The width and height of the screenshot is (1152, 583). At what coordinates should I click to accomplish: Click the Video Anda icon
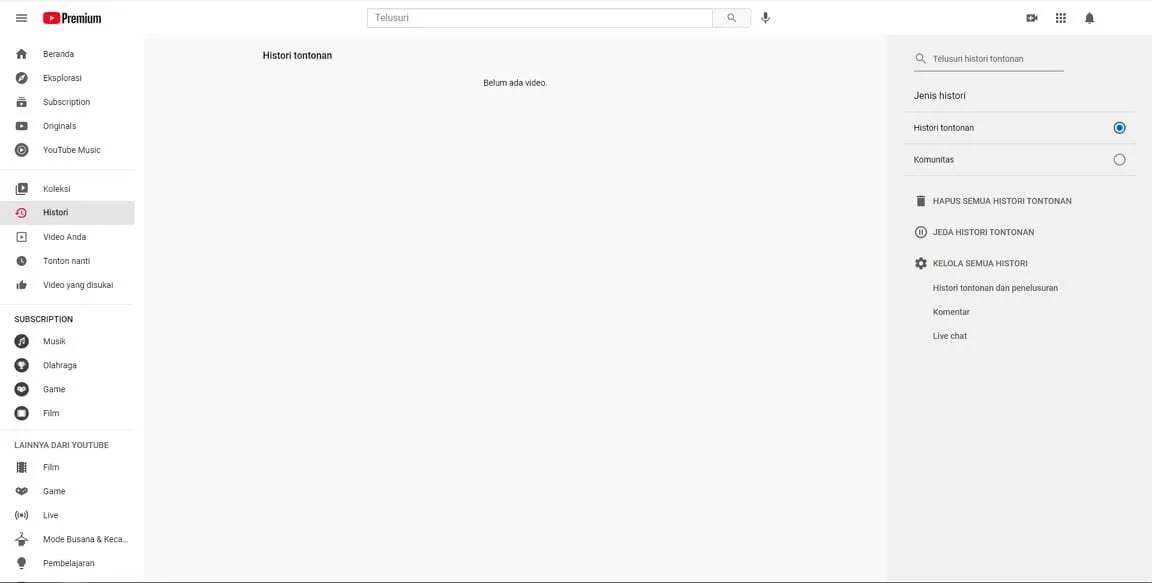click(x=21, y=237)
